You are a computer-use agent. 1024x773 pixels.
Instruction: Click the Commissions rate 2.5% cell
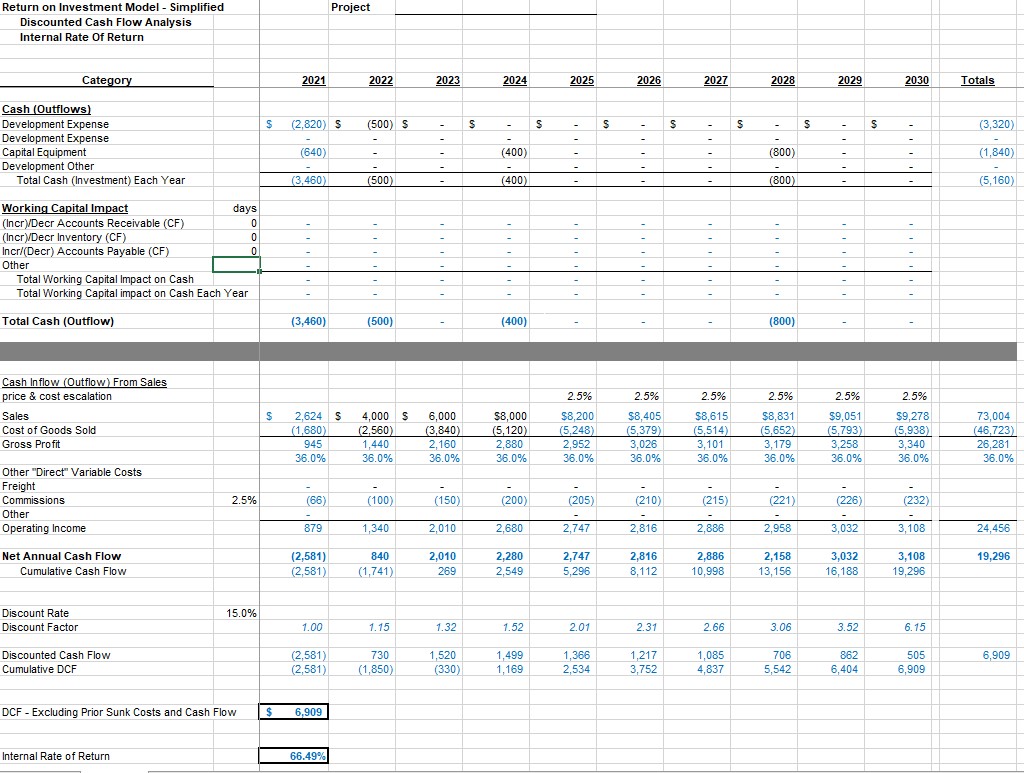click(244, 500)
